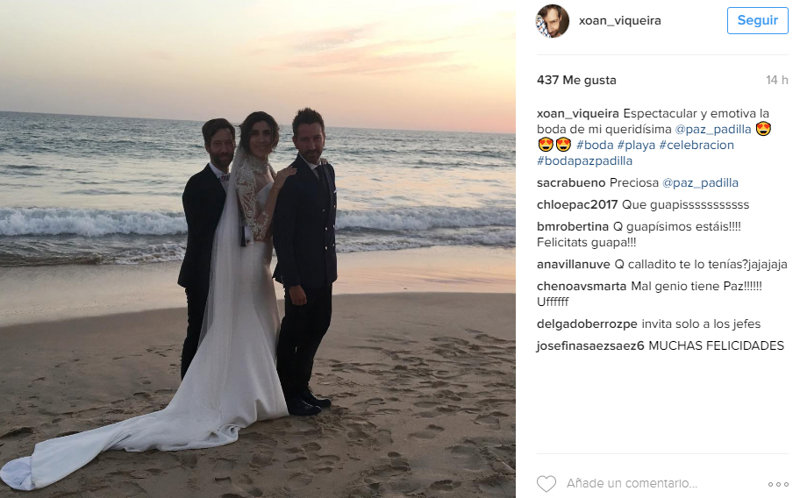This screenshot has width=800, height=498.
Task: Open chenoavsmarta commenter profile
Action: 582,286
